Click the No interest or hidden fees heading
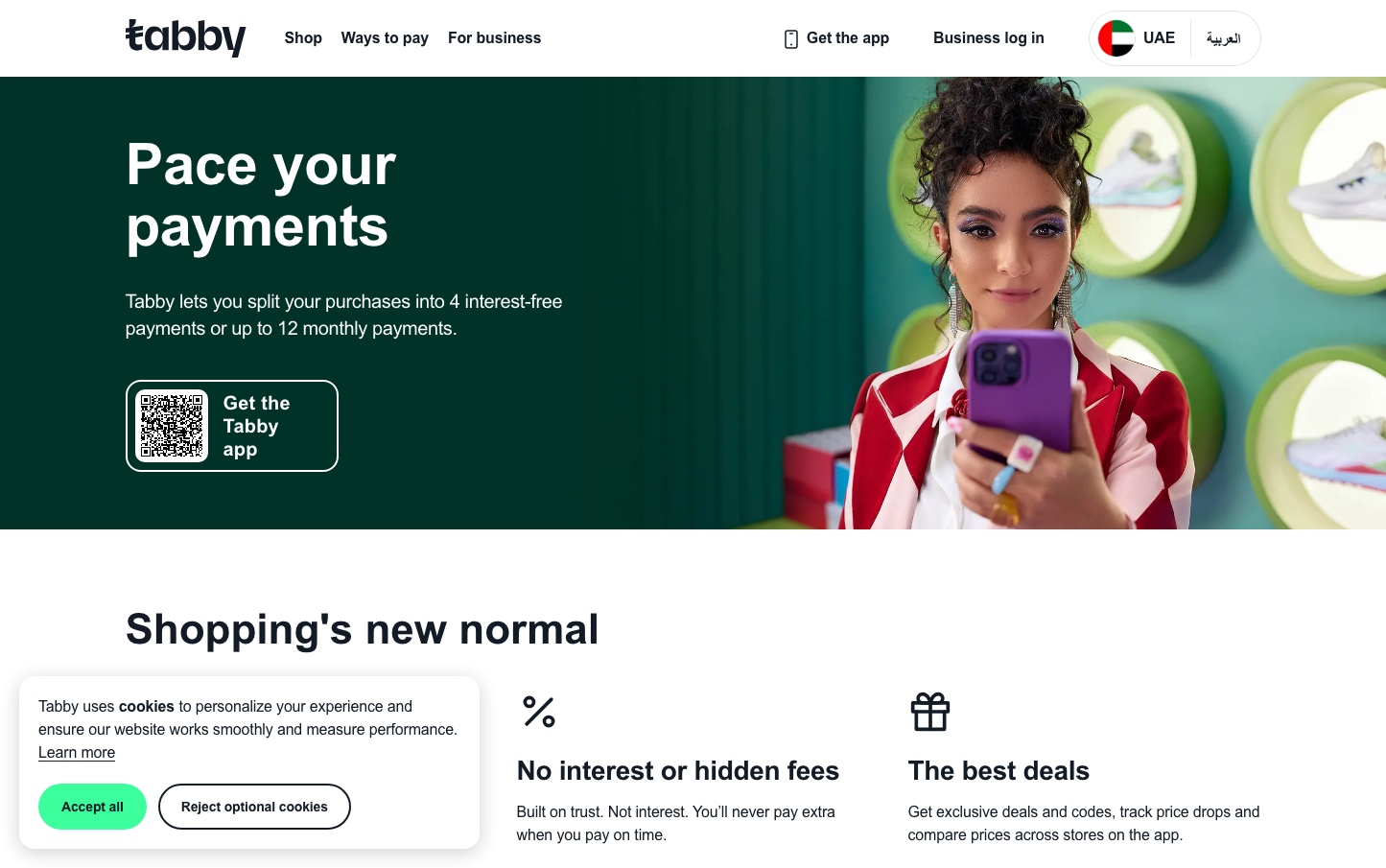This screenshot has height=868, width=1386. 678,771
